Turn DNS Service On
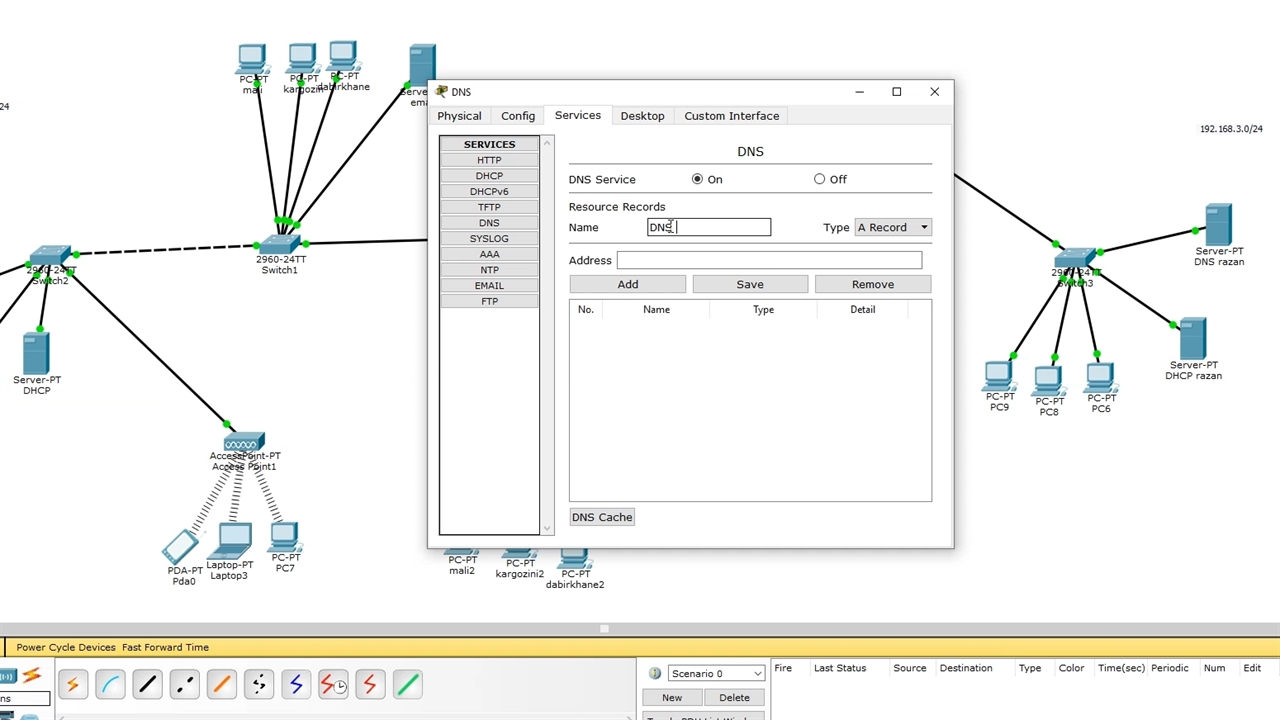Screen dimensions: 1280x720 click(697, 179)
